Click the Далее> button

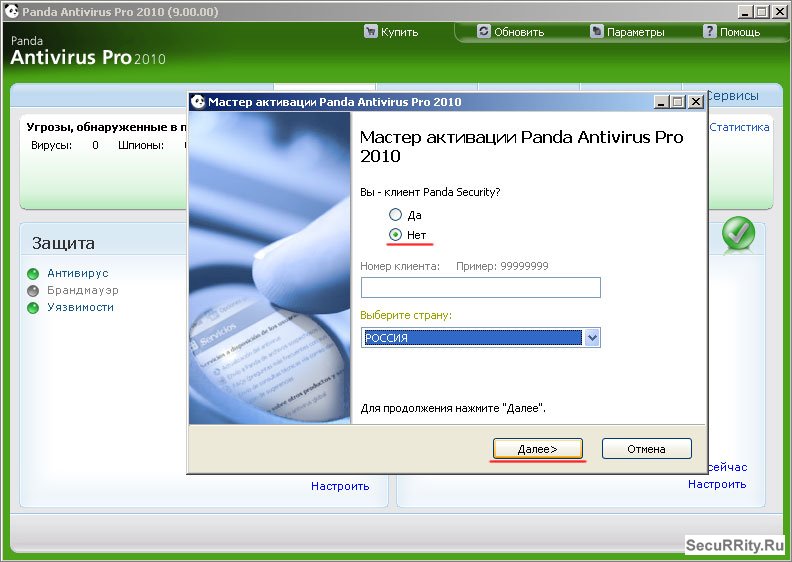[538, 448]
